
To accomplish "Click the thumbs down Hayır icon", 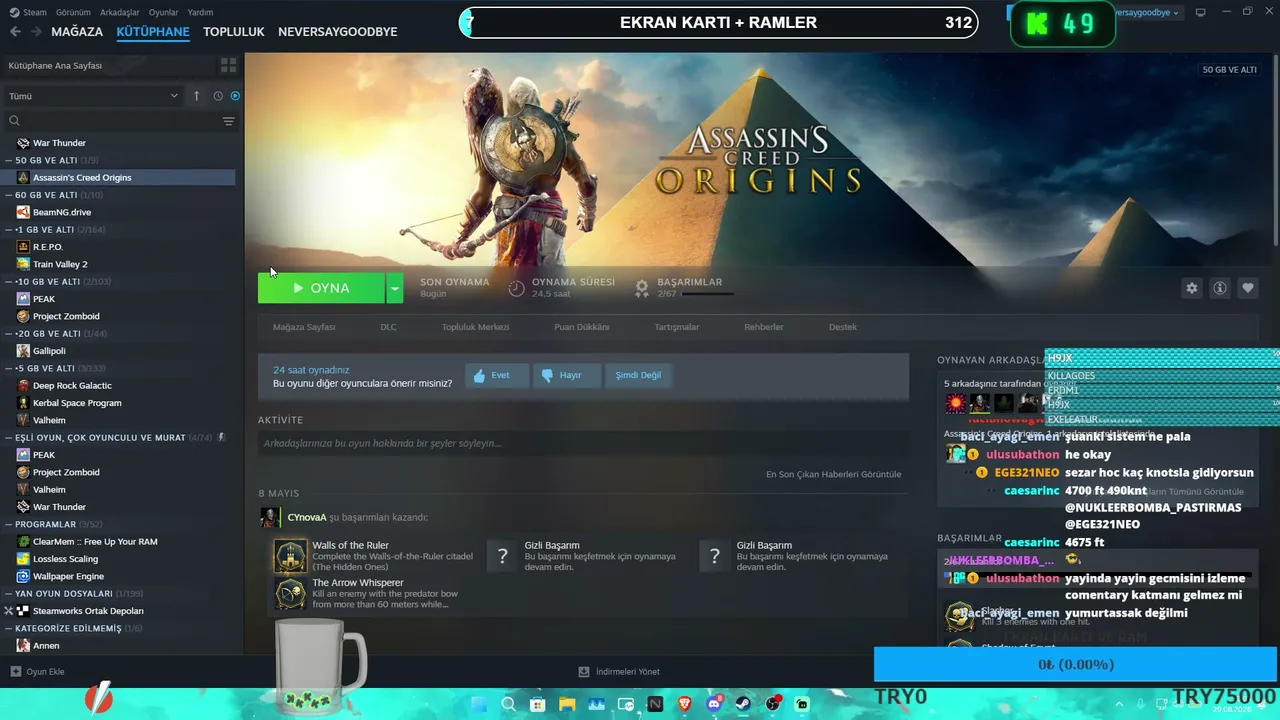I will pyautogui.click(x=547, y=376).
